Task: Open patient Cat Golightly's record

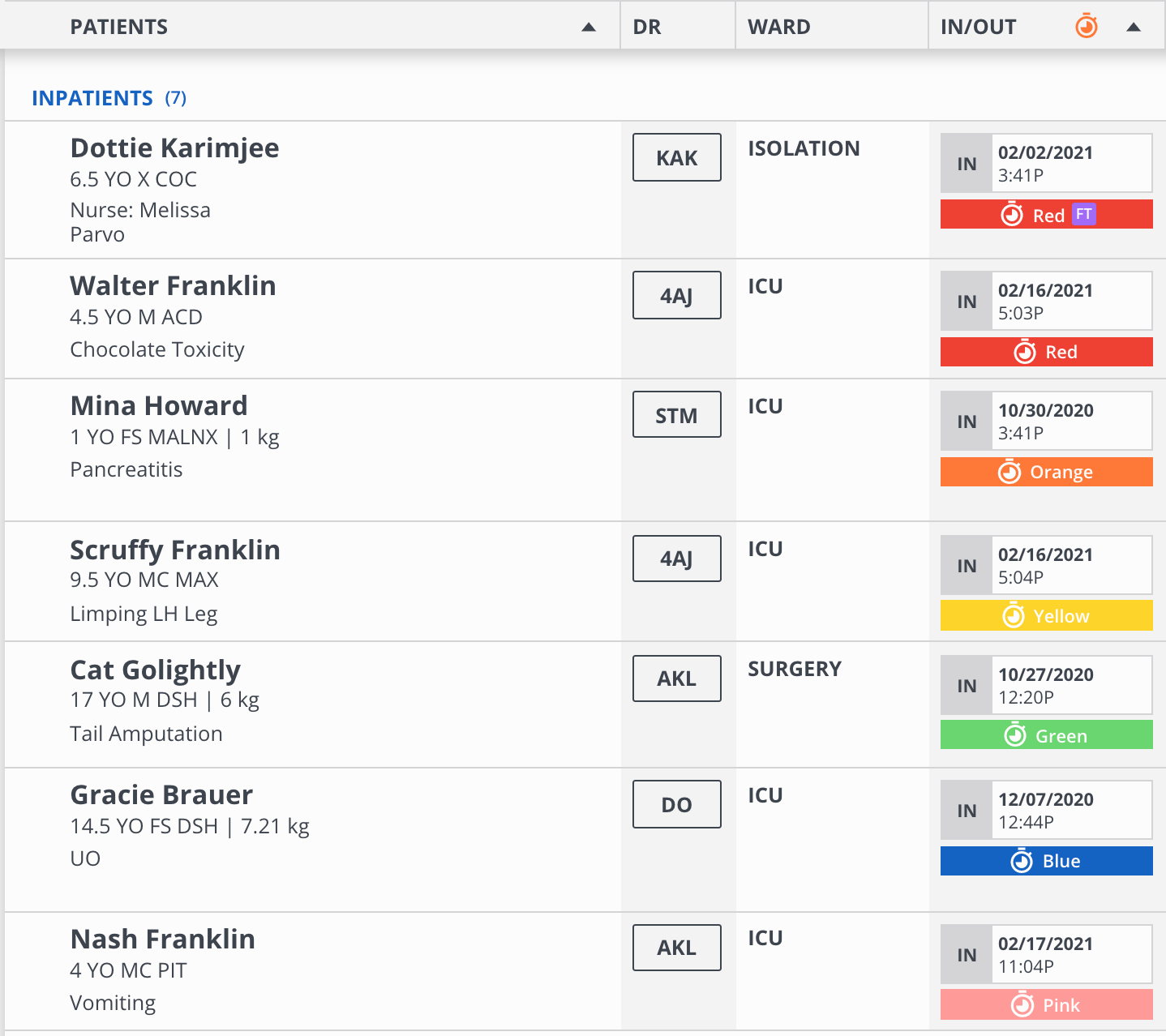Action: (156, 670)
